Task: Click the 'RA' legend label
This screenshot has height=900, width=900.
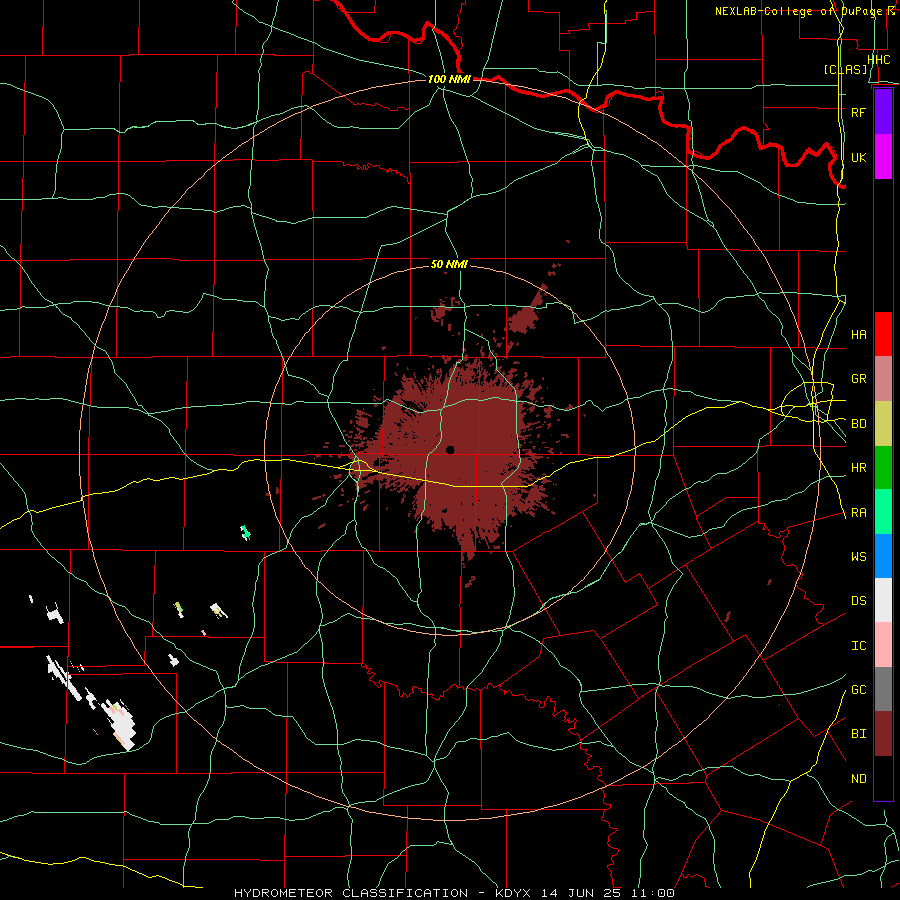Action: click(x=858, y=513)
